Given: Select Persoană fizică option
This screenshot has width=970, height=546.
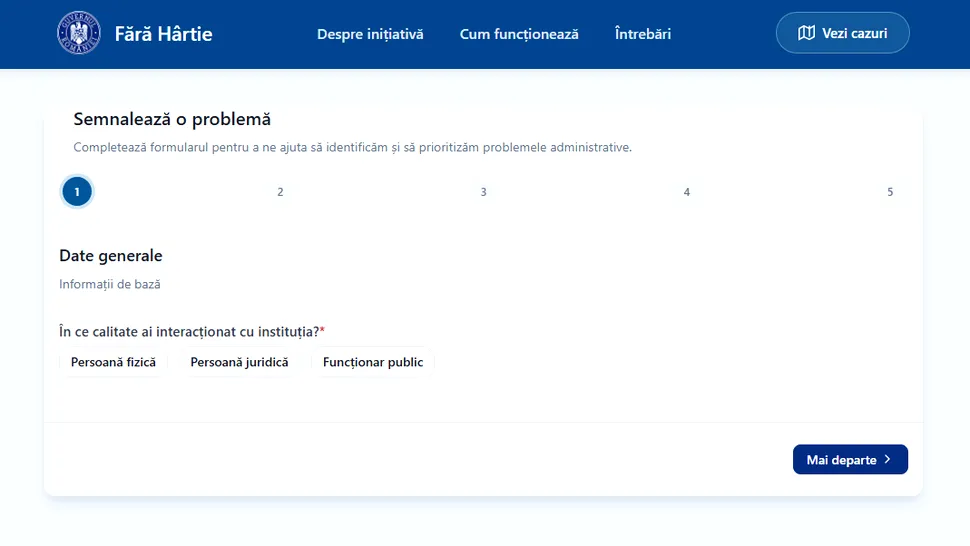Looking at the screenshot, I should (x=113, y=362).
